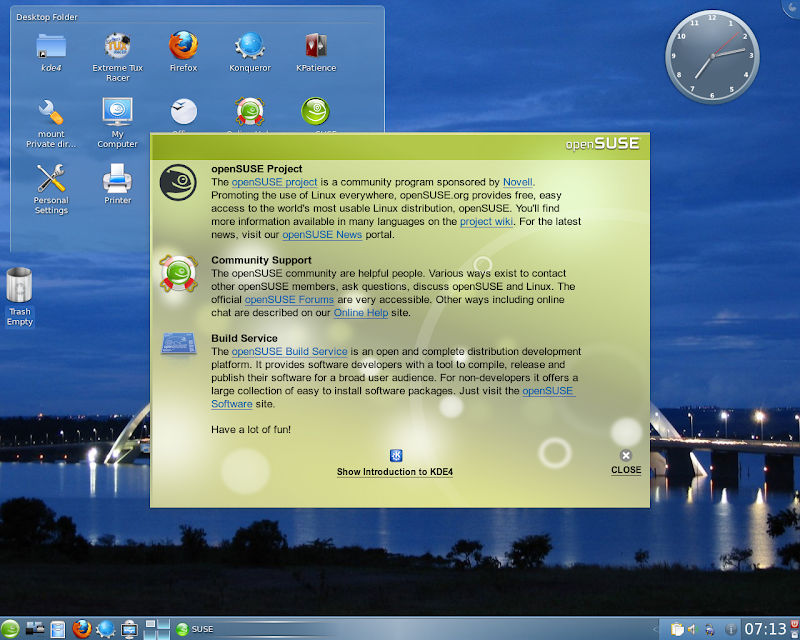
Task: Follow the openSUSE project link
Action: [274, 182]
